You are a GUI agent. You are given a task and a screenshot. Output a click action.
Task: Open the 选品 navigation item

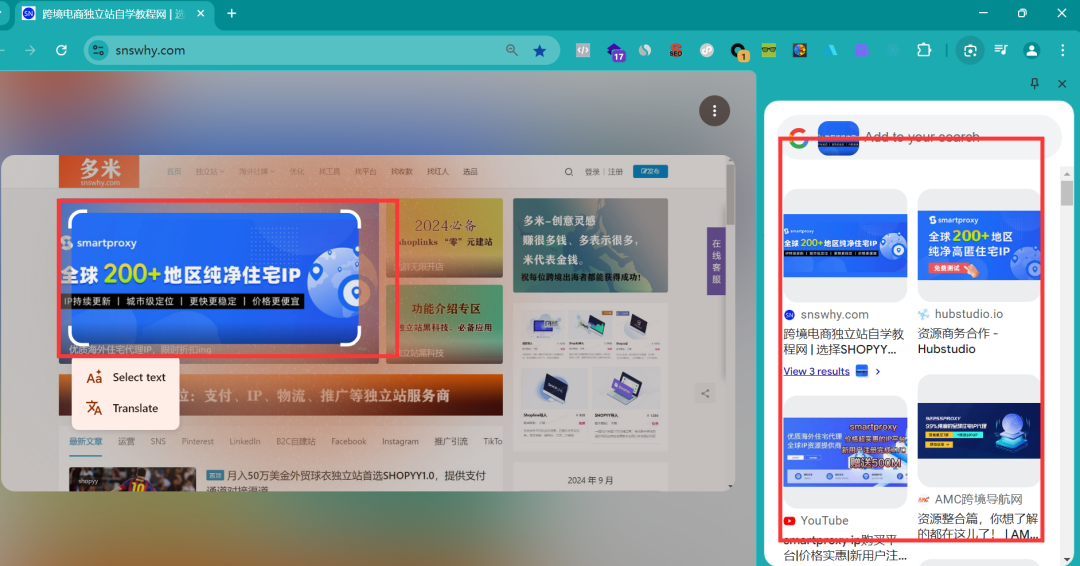click(470, 171)
